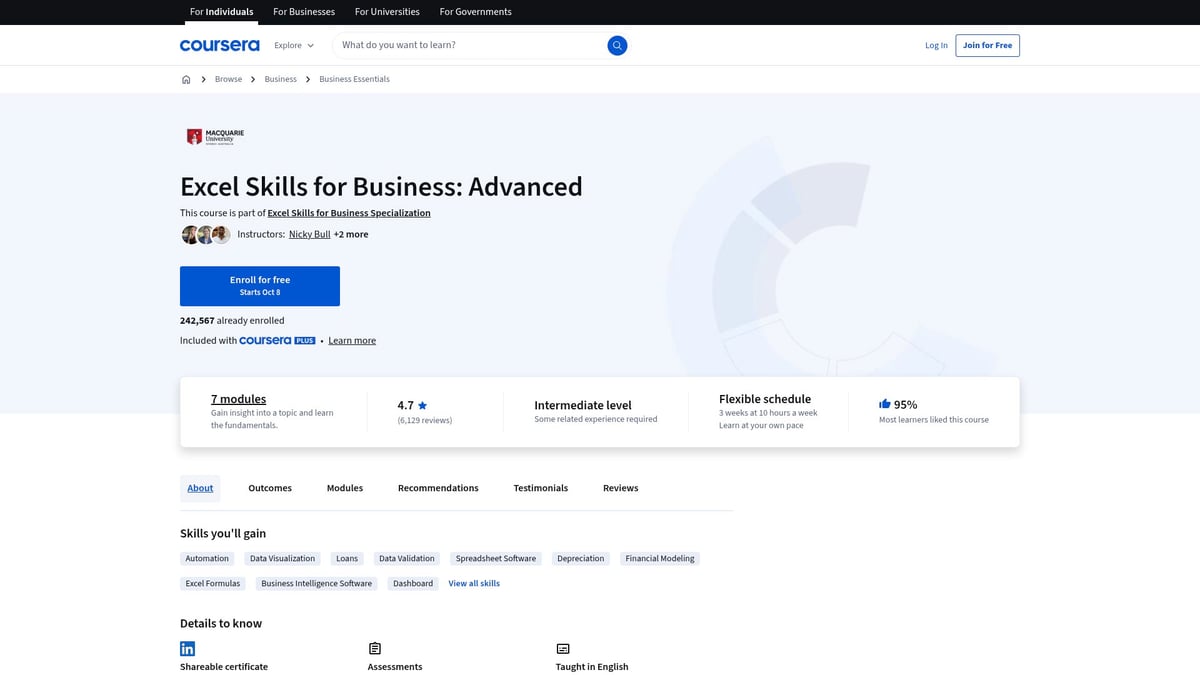1200x675 pixels.
Task: Expand the +2 more instructors list
Action: pos(351,234)
